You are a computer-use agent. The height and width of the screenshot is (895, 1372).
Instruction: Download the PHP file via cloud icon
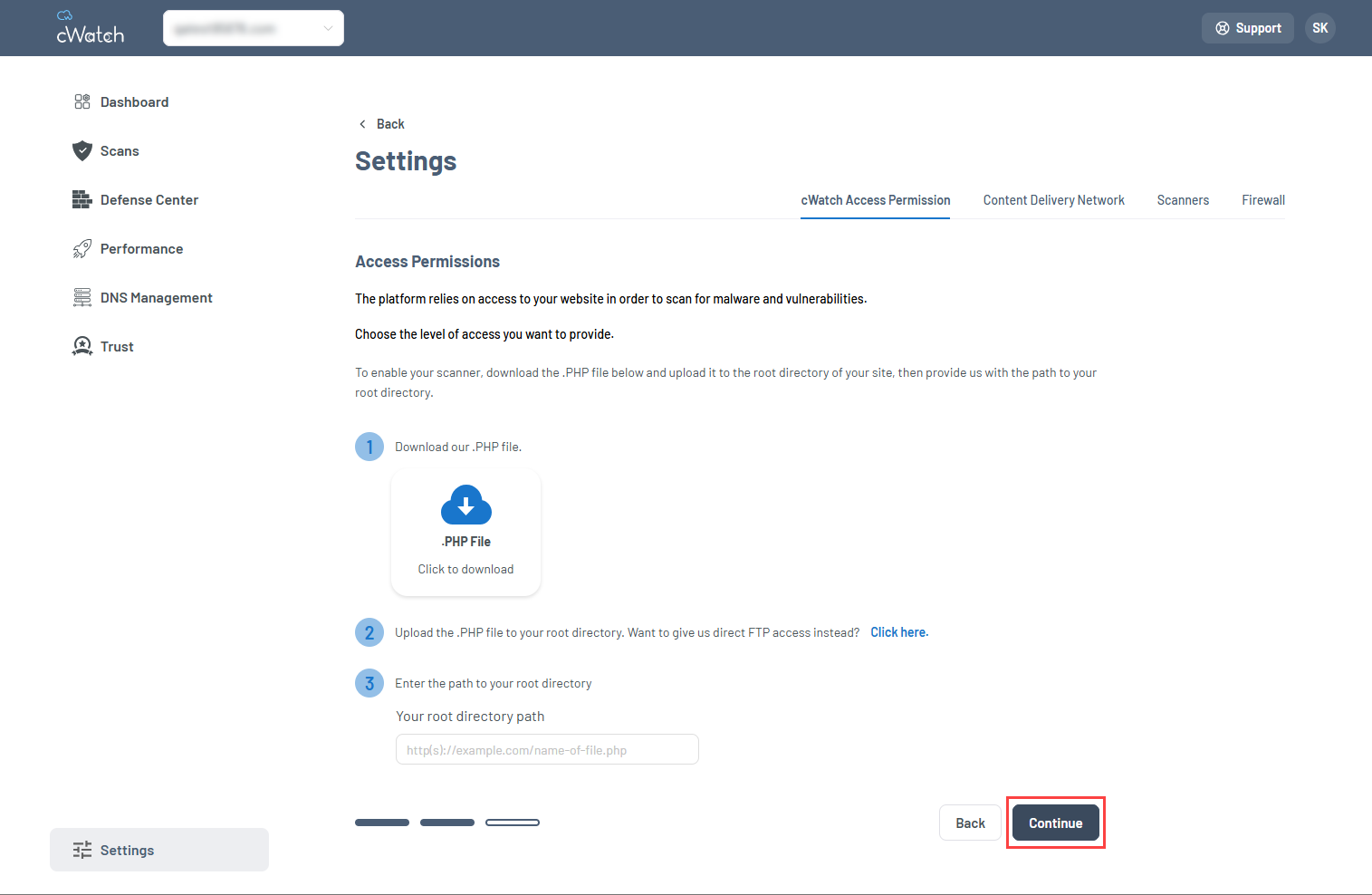[465, 505]
